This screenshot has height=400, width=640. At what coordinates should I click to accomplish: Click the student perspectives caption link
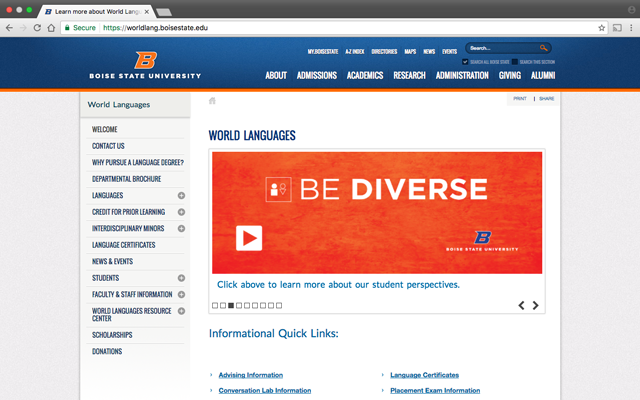tap(338, 285)
